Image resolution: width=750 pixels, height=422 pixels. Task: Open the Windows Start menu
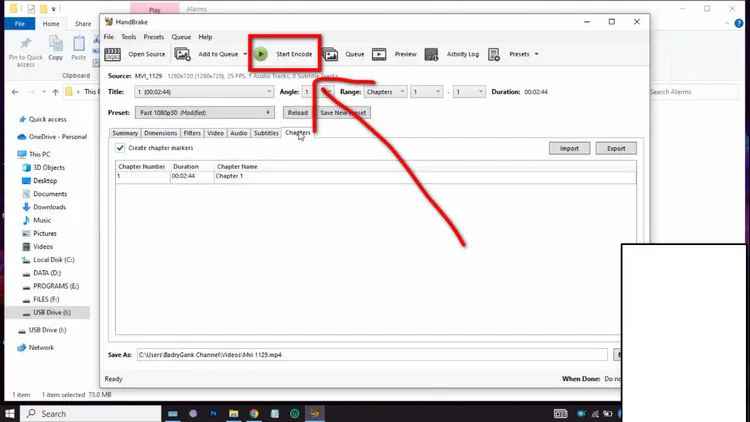(10, 413)
